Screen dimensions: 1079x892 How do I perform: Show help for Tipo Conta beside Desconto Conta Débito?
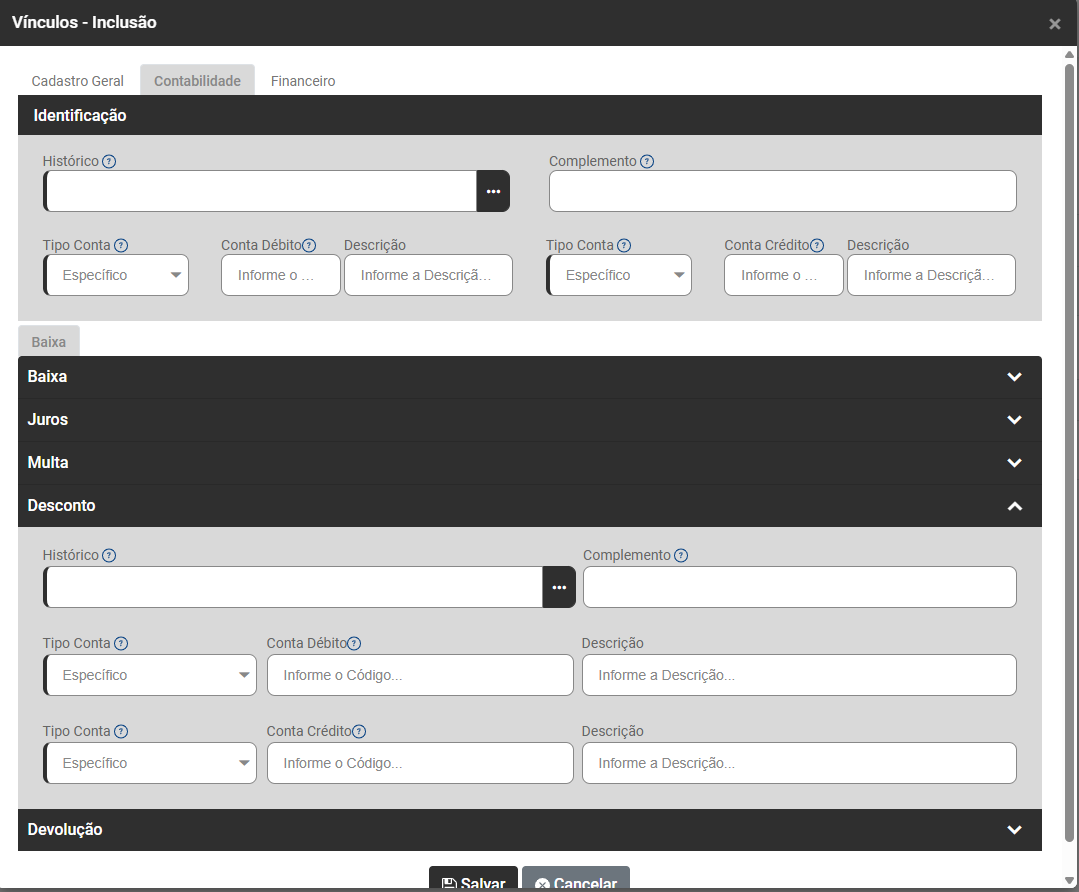121,644
